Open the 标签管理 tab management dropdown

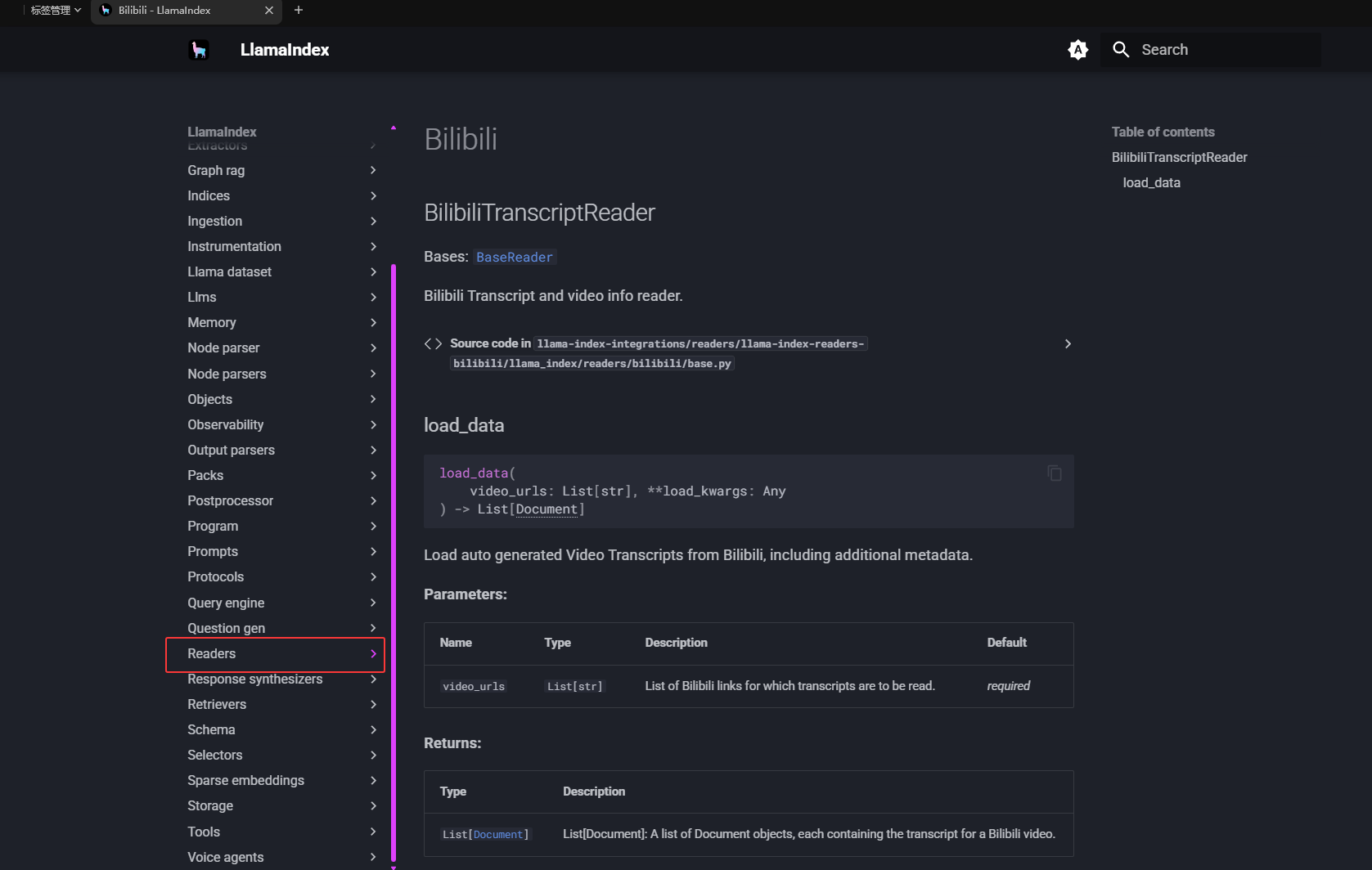coord(56,11)
